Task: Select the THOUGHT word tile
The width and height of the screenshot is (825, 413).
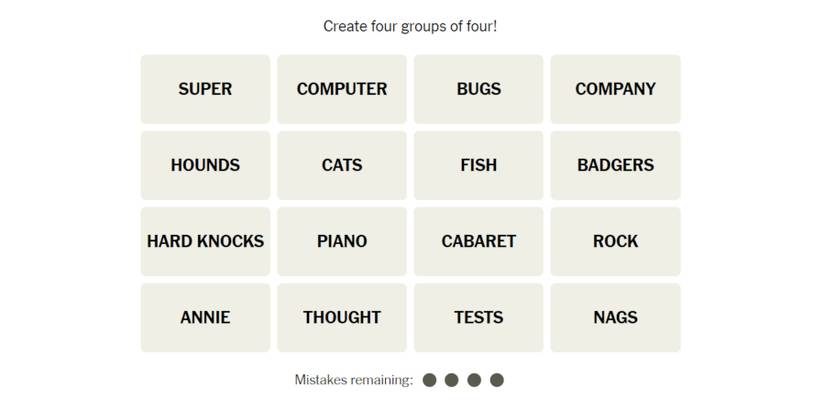Action: pos(342,317)
